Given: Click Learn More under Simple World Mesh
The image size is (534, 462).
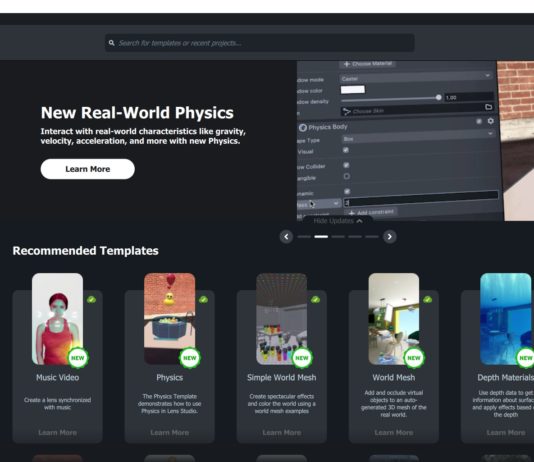Looking at the screenshot, I should (282, 432).
